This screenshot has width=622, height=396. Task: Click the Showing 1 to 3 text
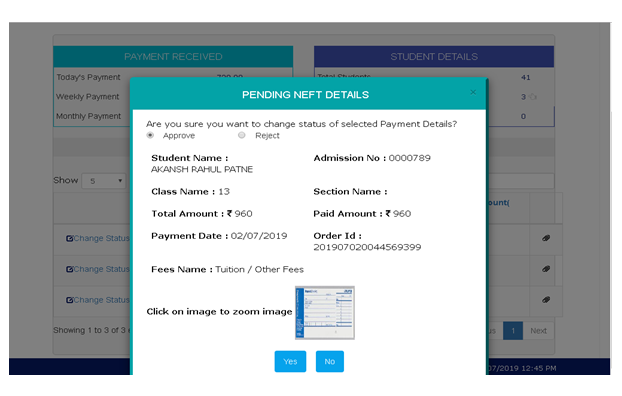coord(92,330)
